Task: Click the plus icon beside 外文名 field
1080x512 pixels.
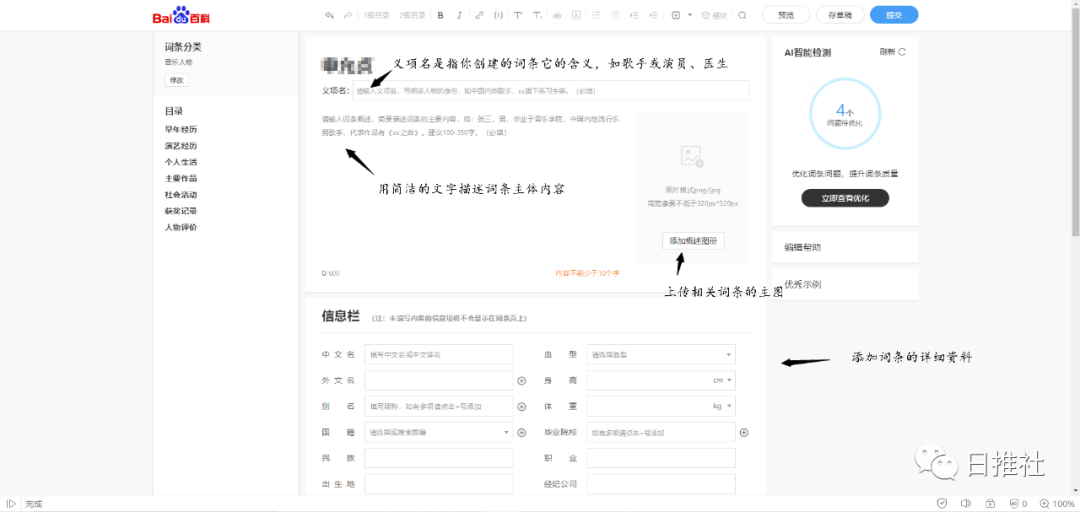Action: [521, 381]
